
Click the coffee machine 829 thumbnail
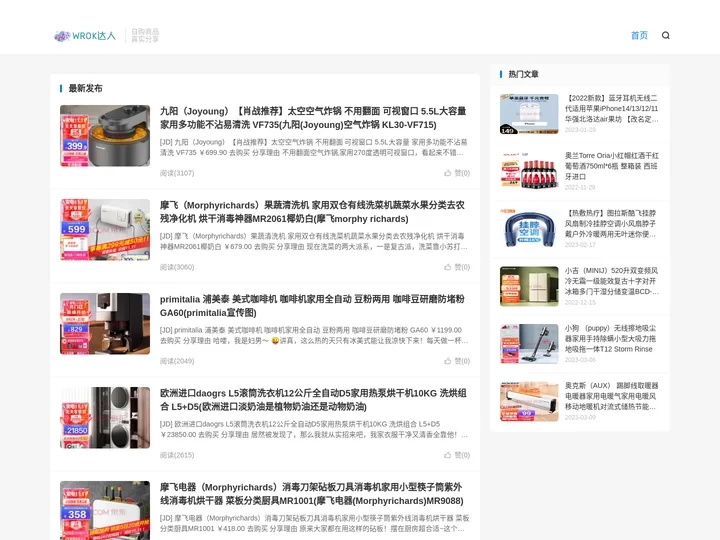(x=105, y=324)
